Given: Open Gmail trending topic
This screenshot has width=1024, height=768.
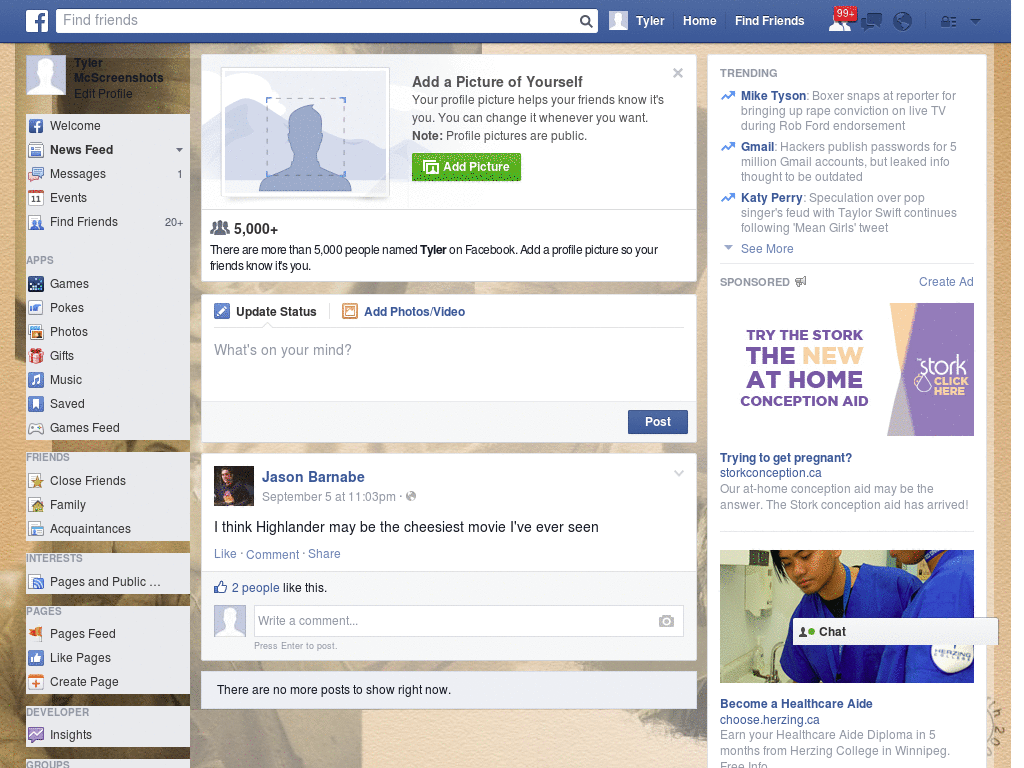Looking at the screenshot, I should tap(758, 147).
